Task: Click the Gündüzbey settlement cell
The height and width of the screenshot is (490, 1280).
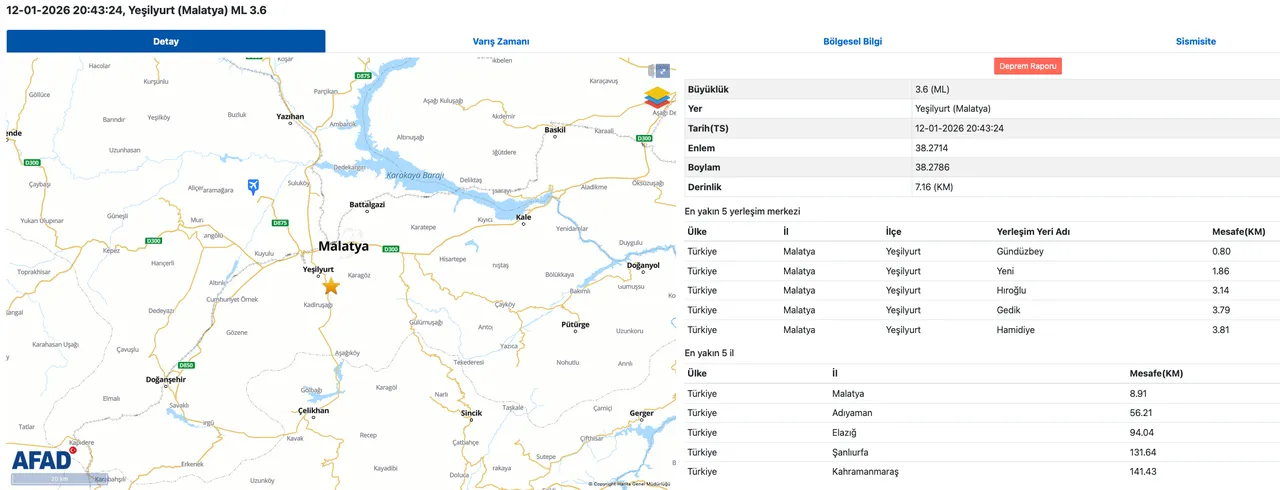Action: tap(1020, 251)
